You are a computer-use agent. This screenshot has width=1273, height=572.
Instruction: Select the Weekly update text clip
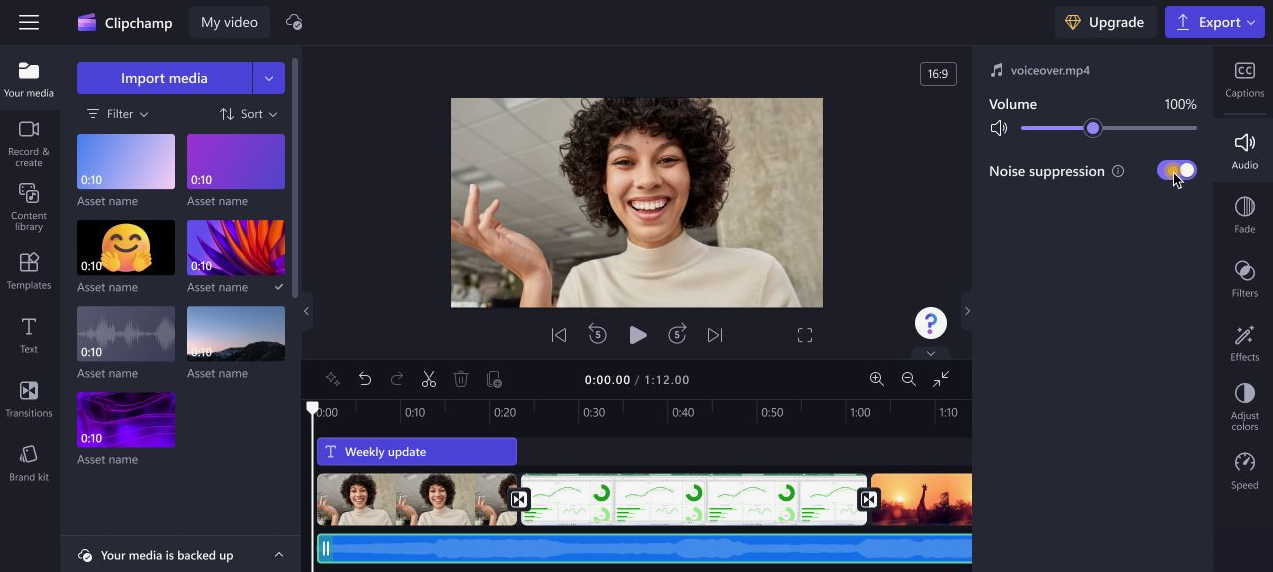click(416, 452)
